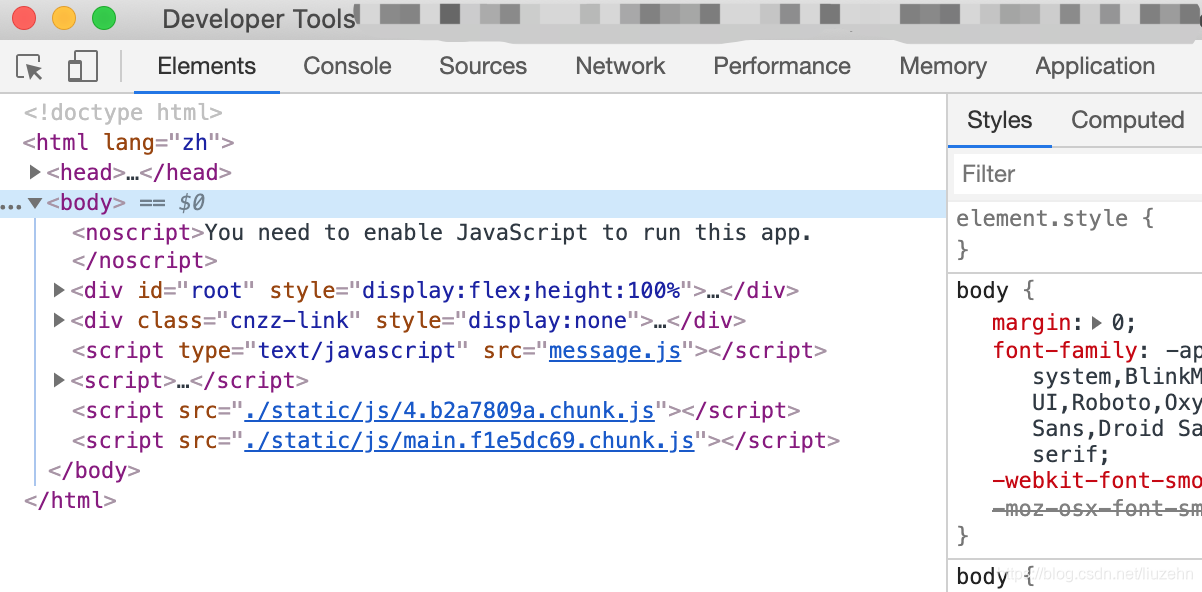Open the 4.b2a7809a.chunk.js link
This screenshot has height=592, width=1202.
[449, 411]
